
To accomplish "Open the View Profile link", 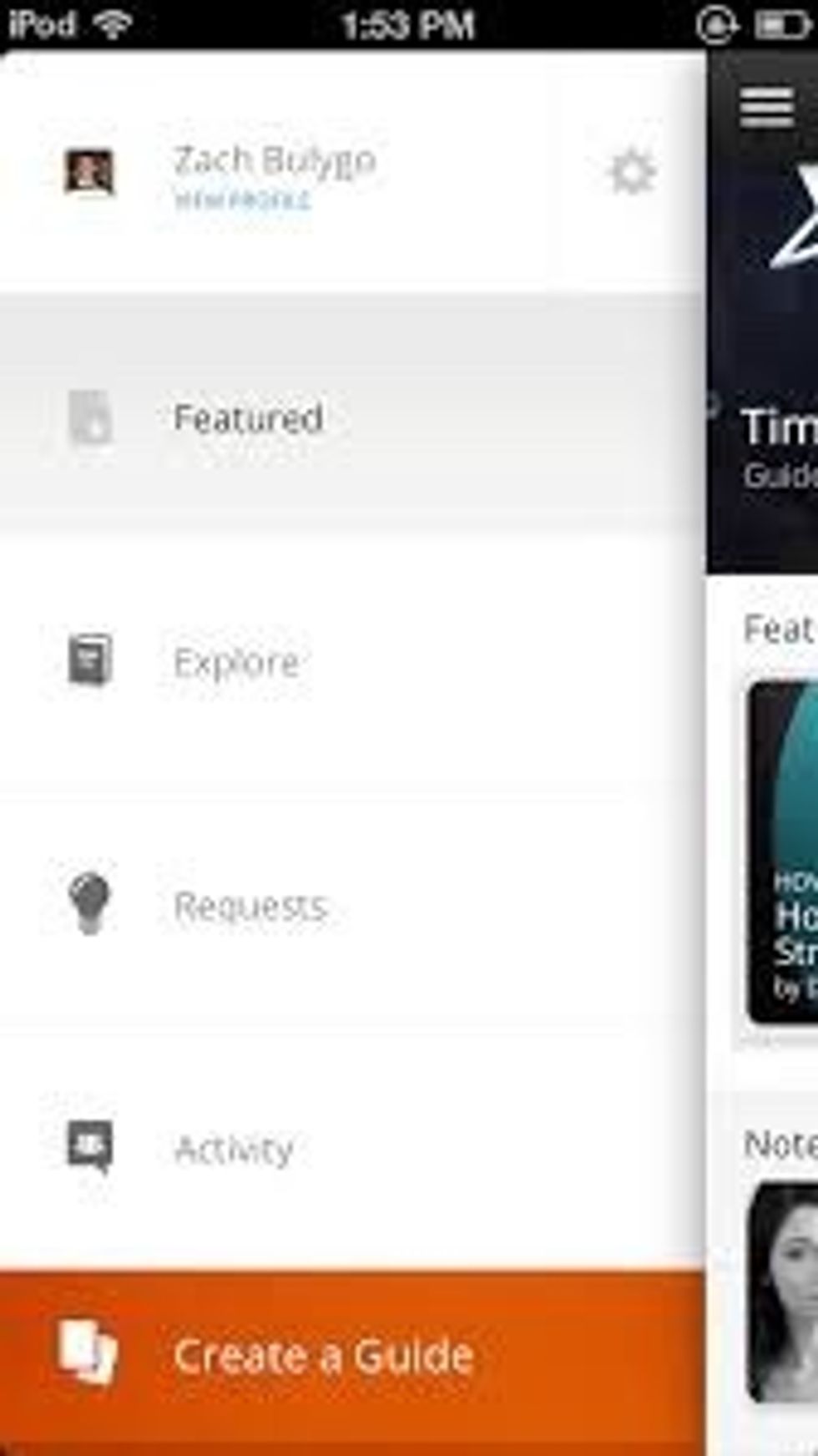I will (242, 200).
